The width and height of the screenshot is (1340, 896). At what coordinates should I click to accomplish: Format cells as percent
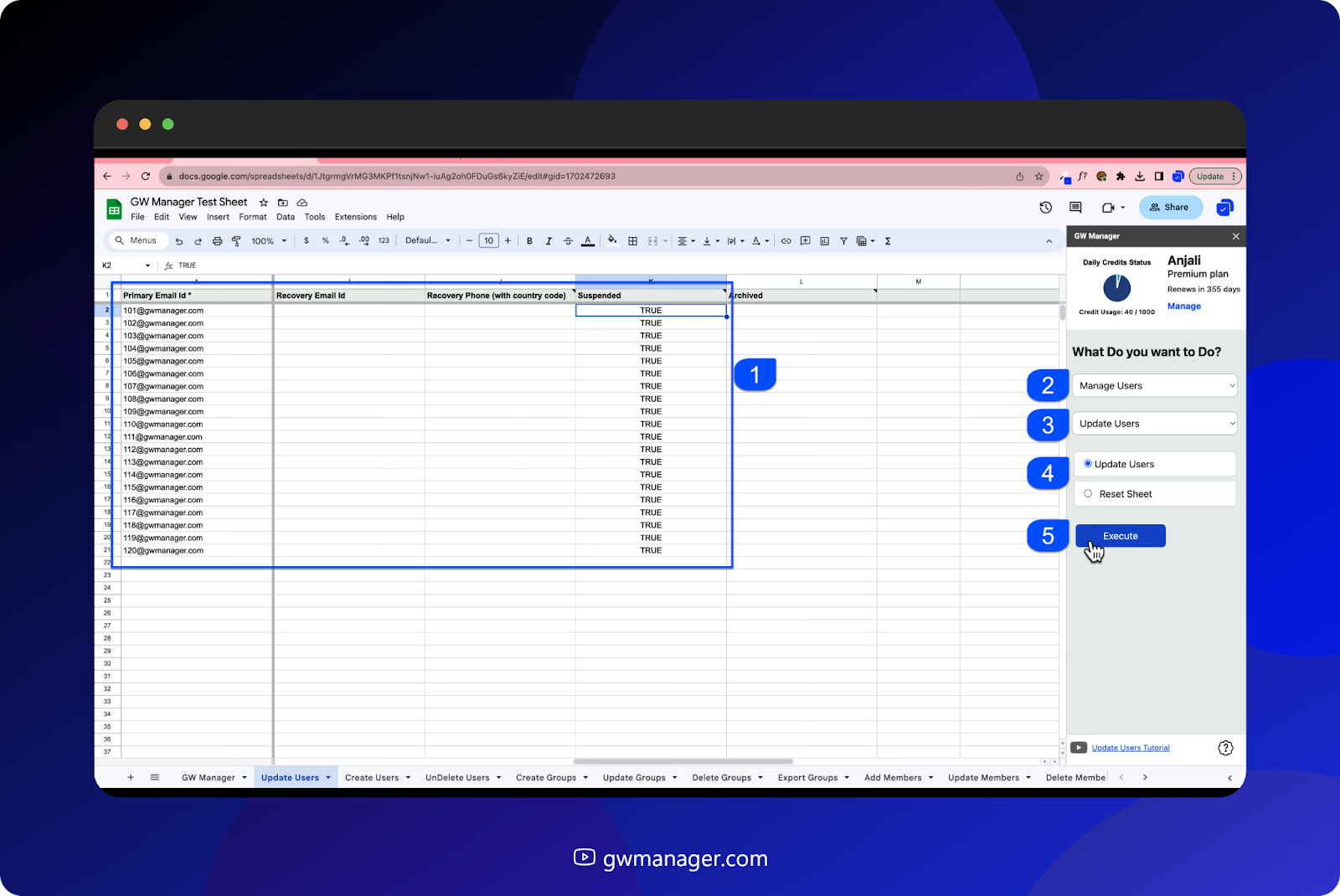326,241
